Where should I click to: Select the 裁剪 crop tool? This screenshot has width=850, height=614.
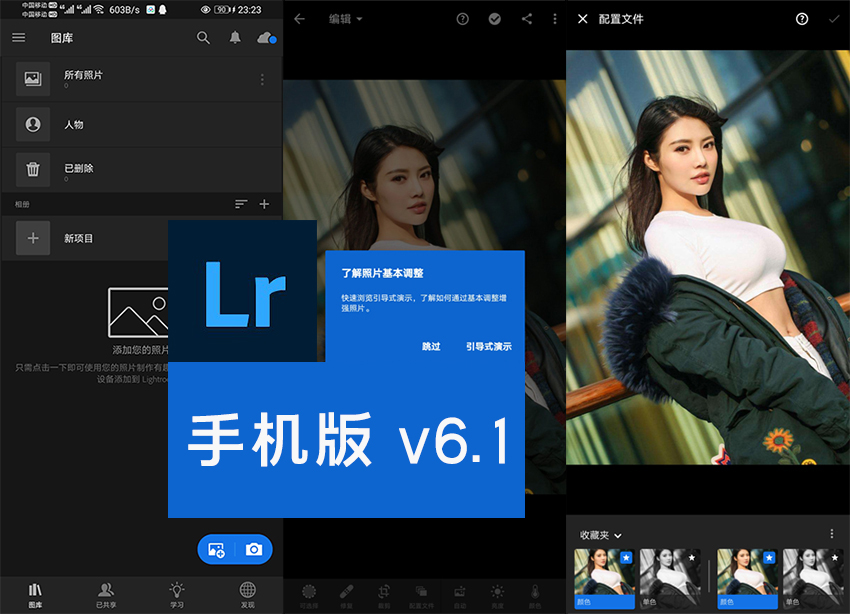click(384, 596)
